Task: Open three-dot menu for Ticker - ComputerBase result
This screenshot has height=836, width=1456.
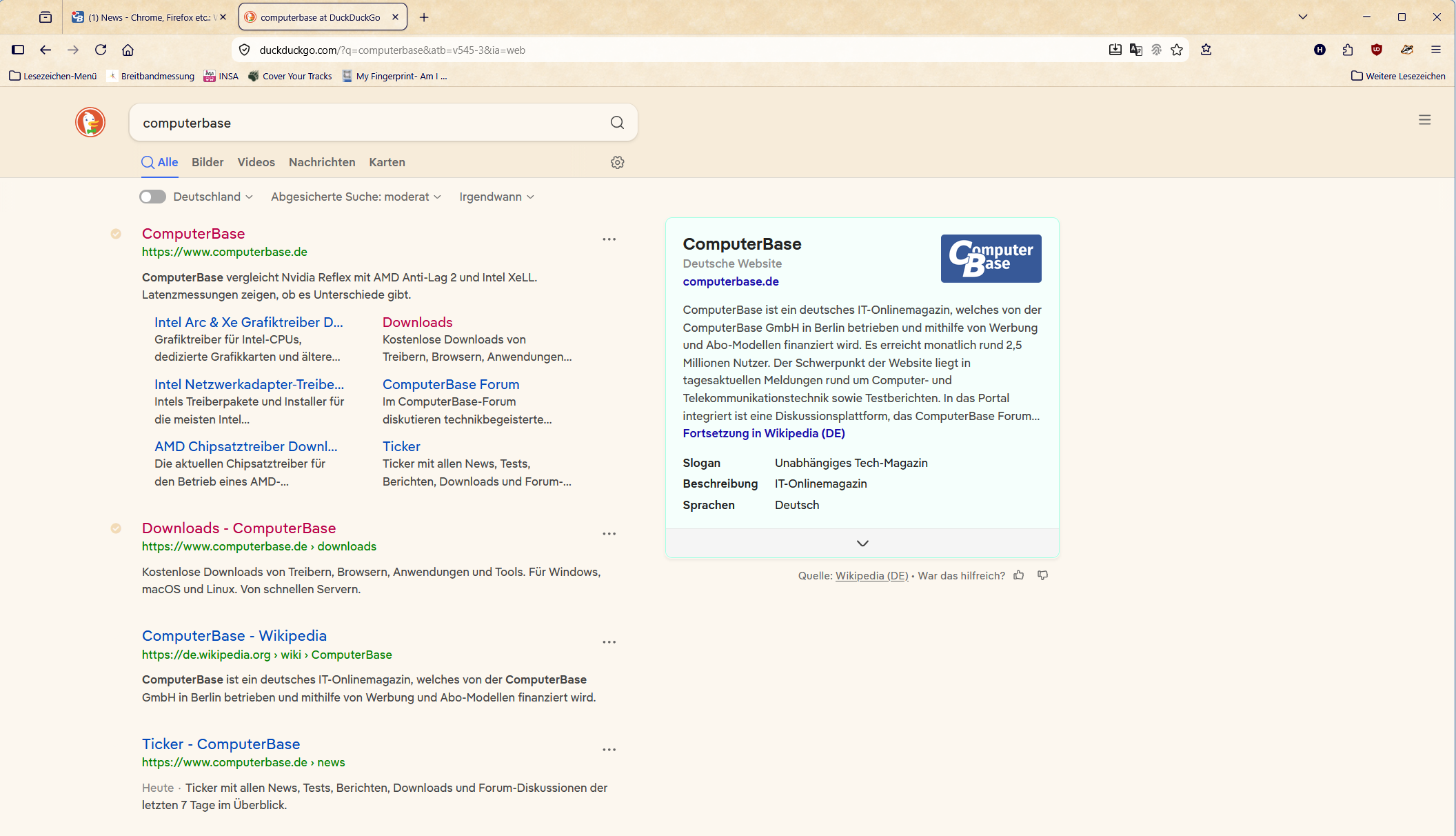Action: (x=609, y=750)
